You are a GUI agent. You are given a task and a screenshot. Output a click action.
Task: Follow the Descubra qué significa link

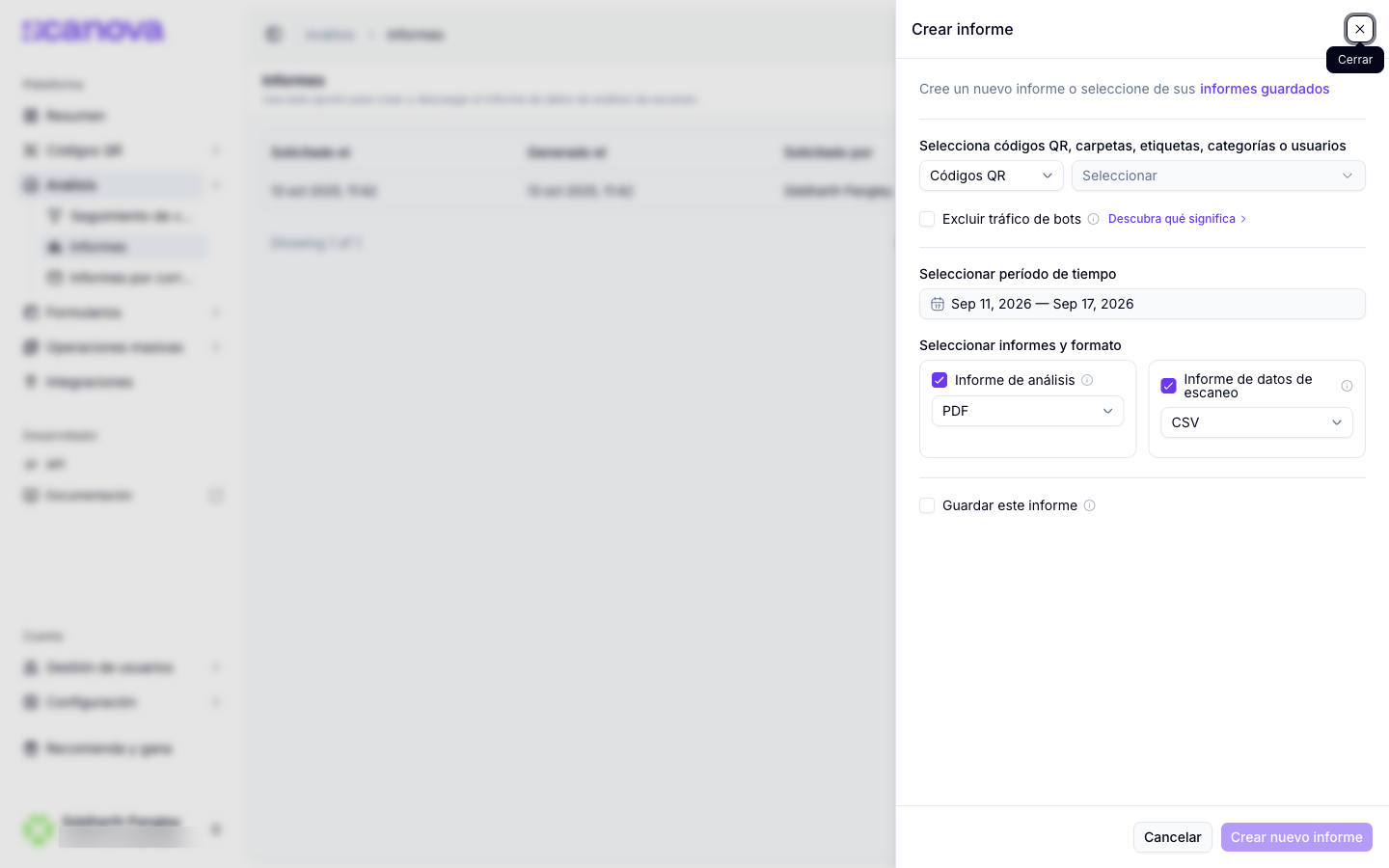pos(1178,219)
